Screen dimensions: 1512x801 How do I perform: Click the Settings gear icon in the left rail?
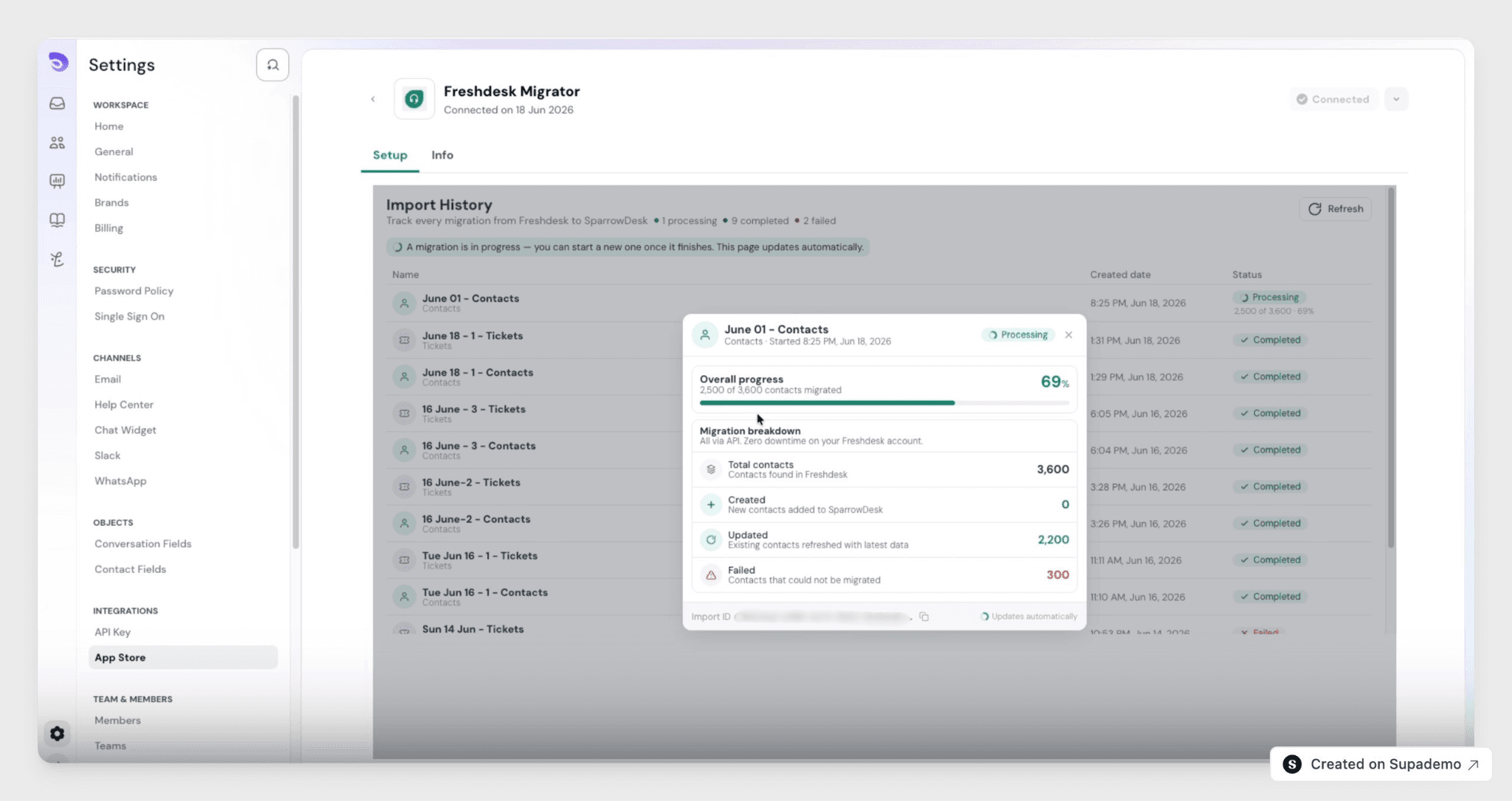click(57, 734)
